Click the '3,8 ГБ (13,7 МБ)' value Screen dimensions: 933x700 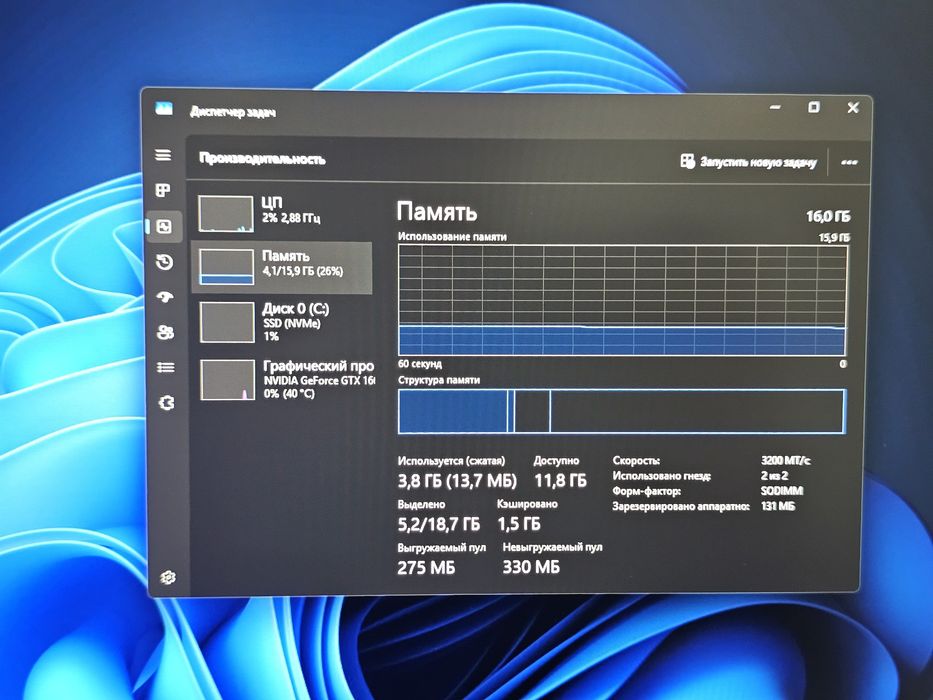tap(457, 480)
